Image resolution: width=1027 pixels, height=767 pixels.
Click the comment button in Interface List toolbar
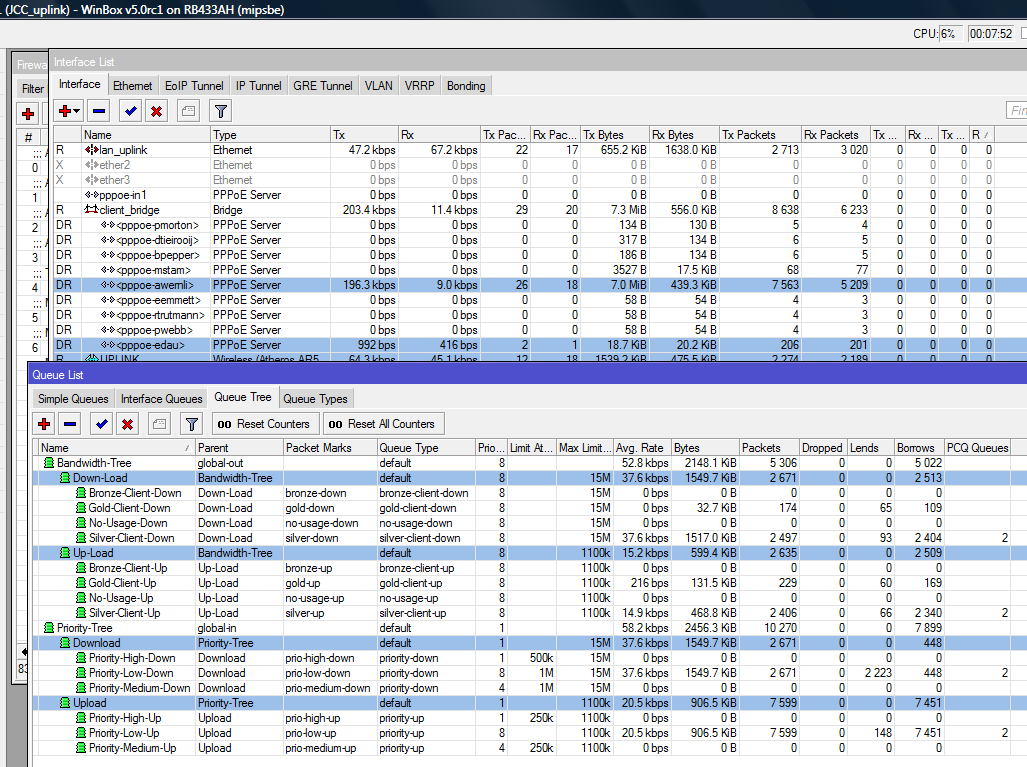188,111
